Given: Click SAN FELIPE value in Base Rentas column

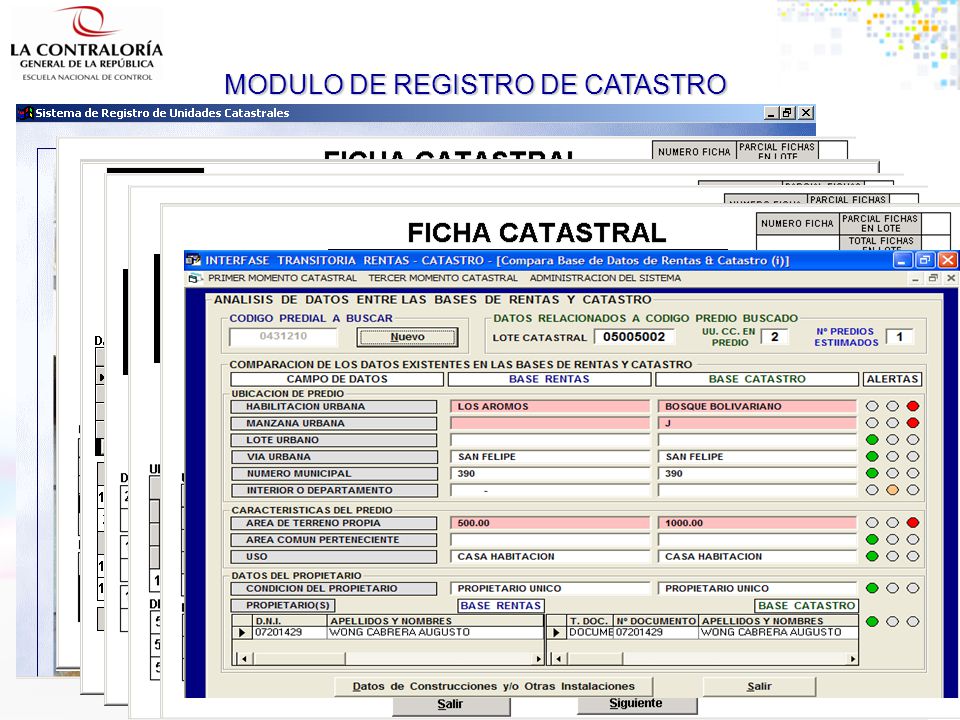Looking at the screenshot, I should click(550, 457).
